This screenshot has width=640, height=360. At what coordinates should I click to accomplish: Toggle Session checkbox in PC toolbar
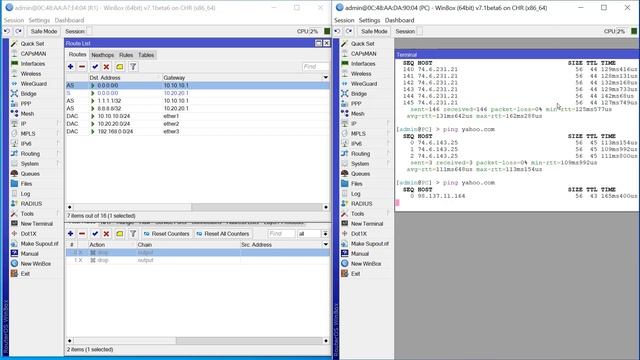click(419, 31)
